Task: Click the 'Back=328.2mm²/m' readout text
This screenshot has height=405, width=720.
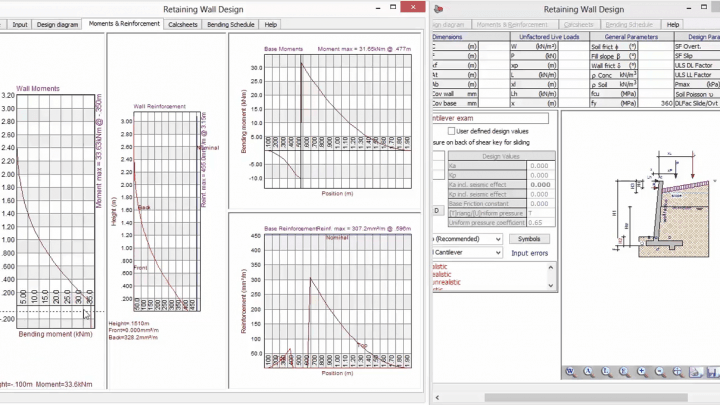Action: (x=133, y=338)
